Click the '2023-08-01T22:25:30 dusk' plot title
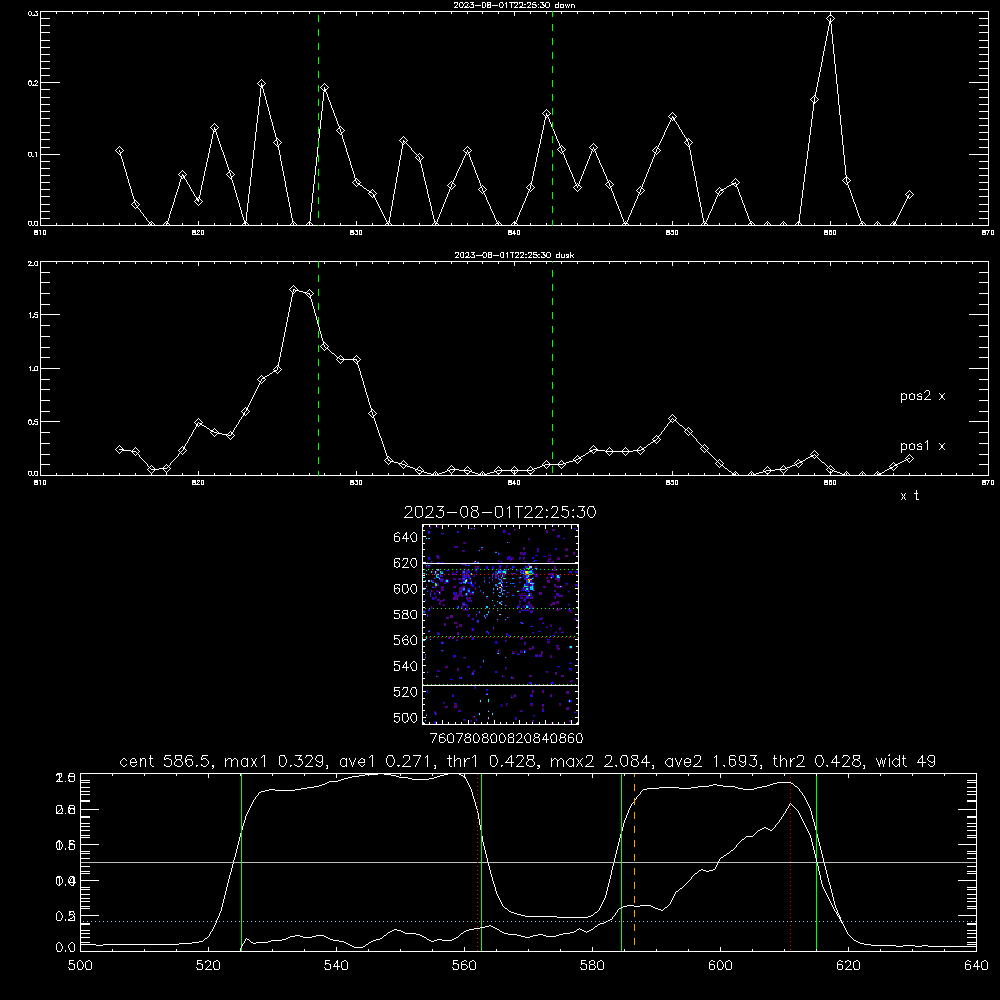The width and height of the screenshot is (1000, 1000). (x=514, y=254)
